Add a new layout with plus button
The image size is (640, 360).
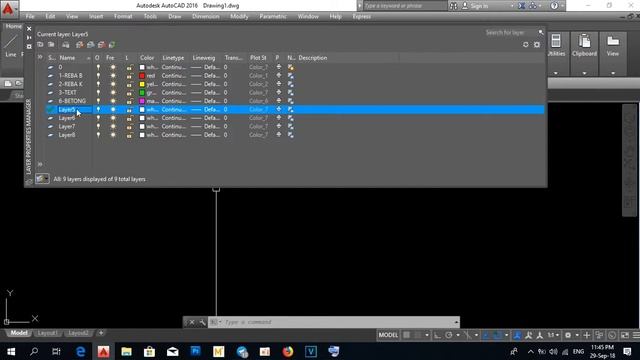[x=101, y=333]
